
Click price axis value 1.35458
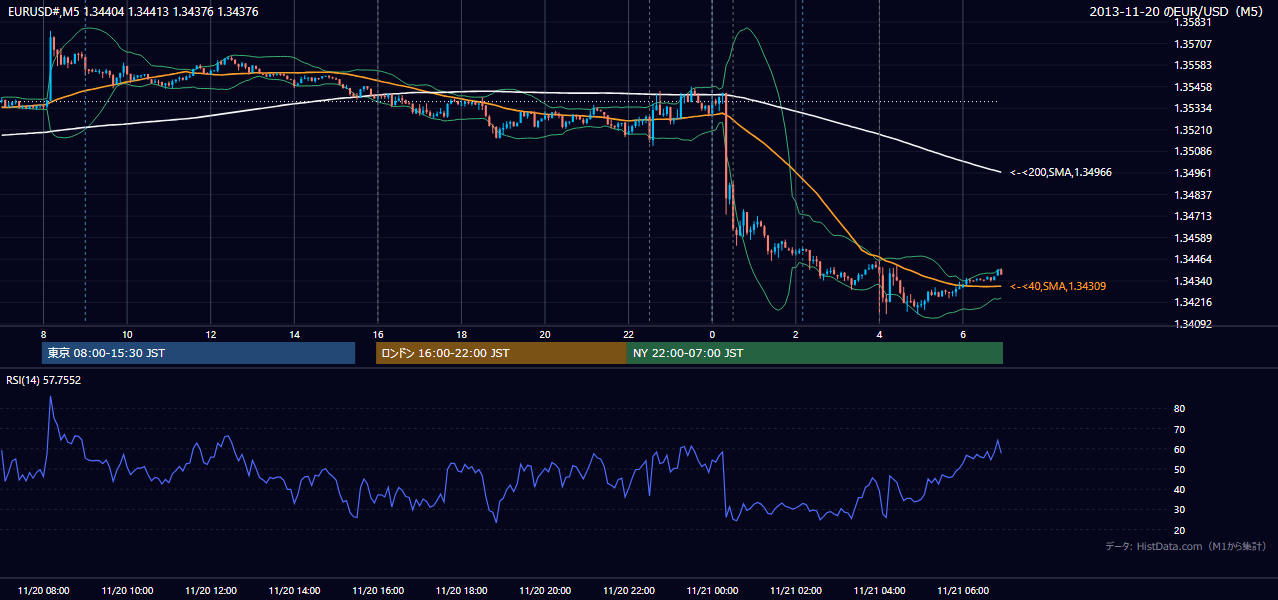(1192, 87)
